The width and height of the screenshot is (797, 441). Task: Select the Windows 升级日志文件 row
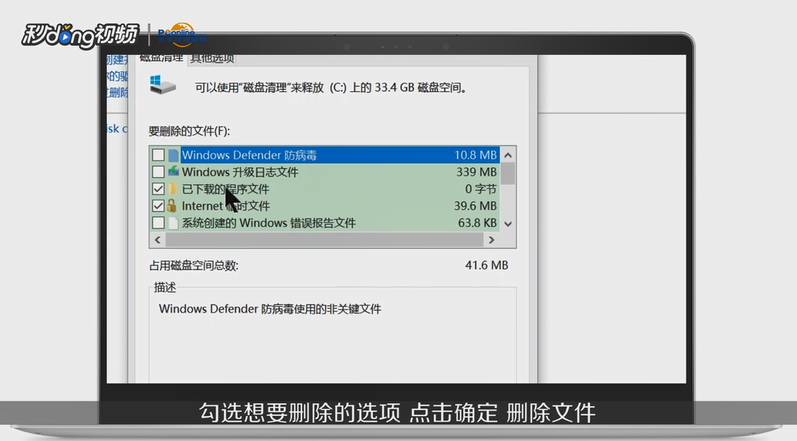pyautogui.click(x=325, y=172)
